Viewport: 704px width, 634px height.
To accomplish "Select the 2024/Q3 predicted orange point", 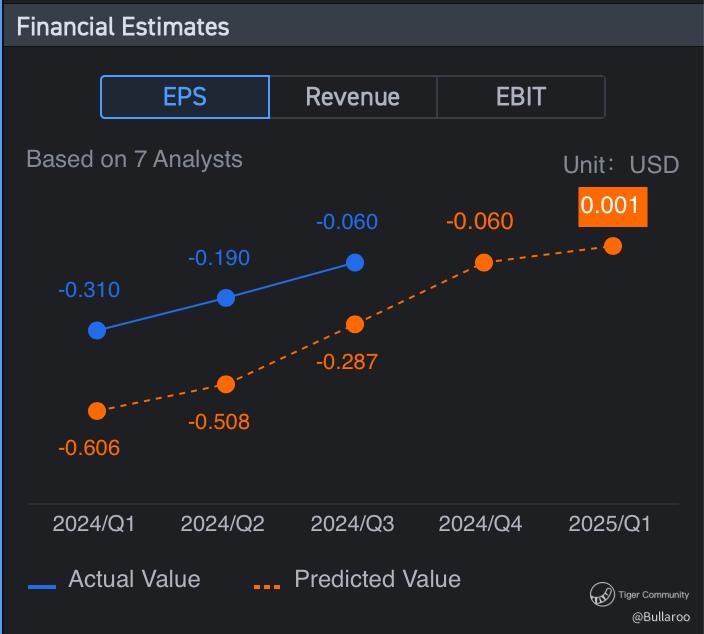I will (x=355, y=324).
